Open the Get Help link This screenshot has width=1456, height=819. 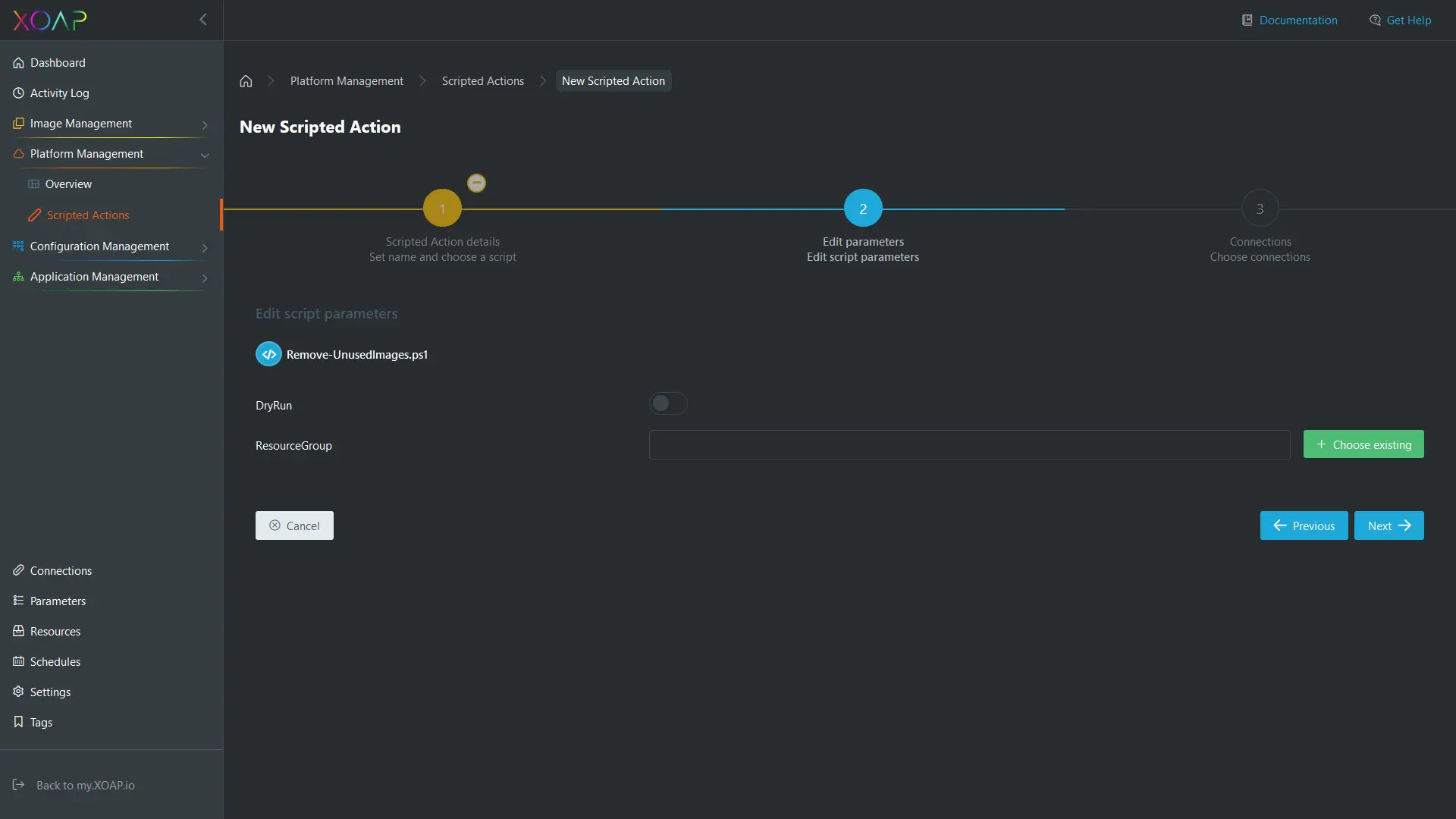[1408, 20]
